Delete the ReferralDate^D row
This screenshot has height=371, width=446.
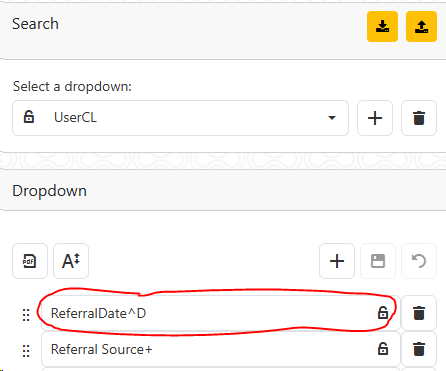click(419, 313)
